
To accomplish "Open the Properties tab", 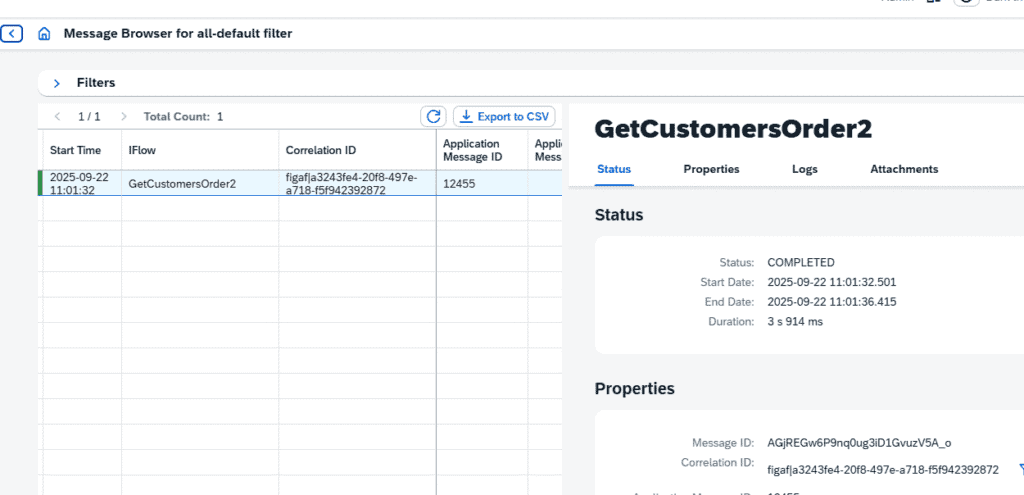I will 711,169.
